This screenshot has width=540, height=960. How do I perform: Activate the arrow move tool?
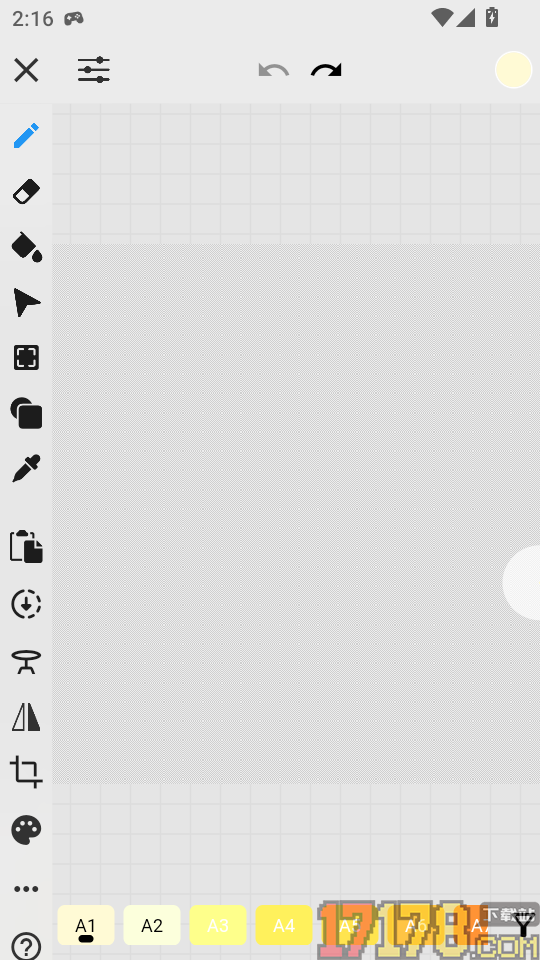point(27,303)
